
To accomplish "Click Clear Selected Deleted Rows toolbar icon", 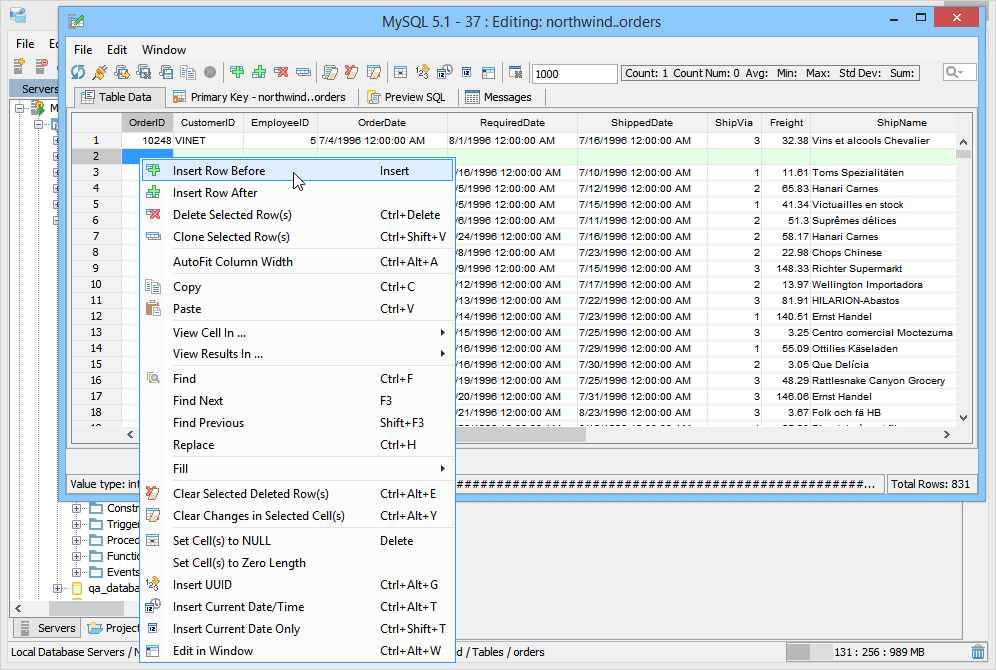I will pyautogui.click(x=352, y=72).
